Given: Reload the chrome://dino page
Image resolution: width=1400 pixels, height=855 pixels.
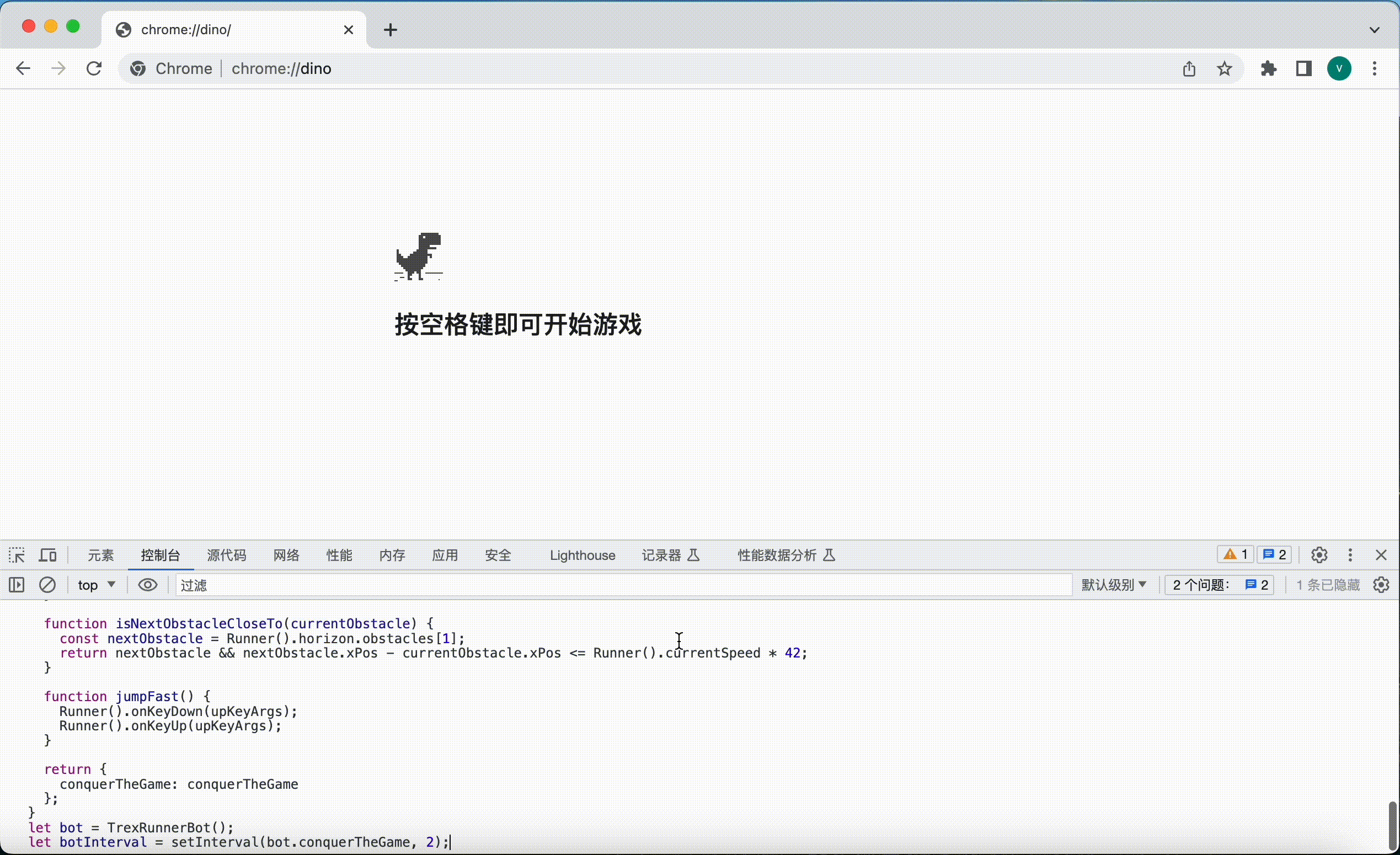Looking at the screenshot, I should pyautogui.click(x=94, y=69).
